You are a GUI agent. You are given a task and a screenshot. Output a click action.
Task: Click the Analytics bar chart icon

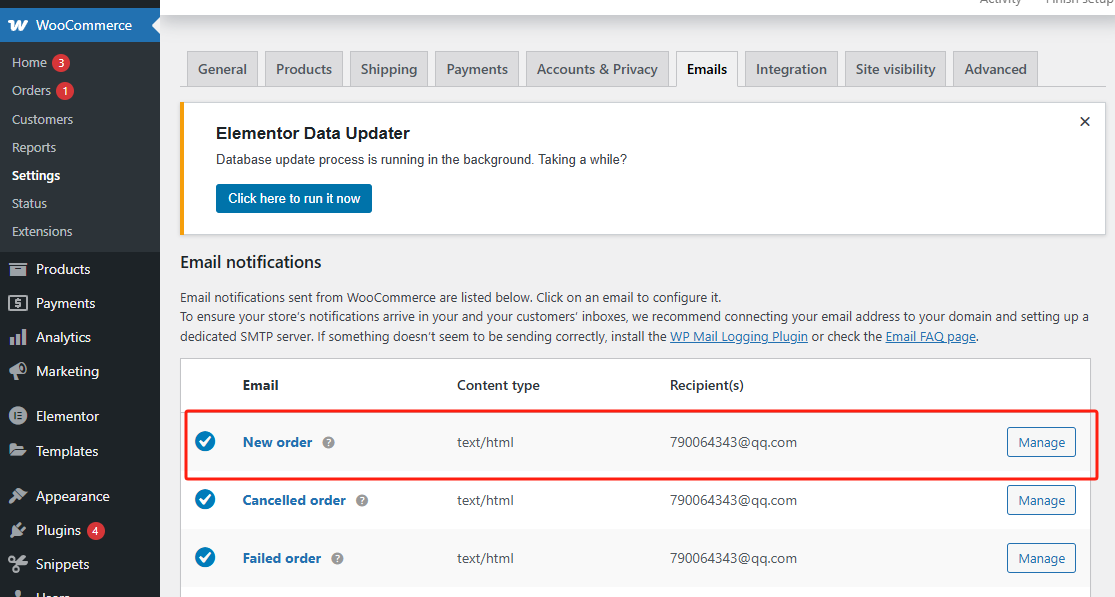coord(18,337)
